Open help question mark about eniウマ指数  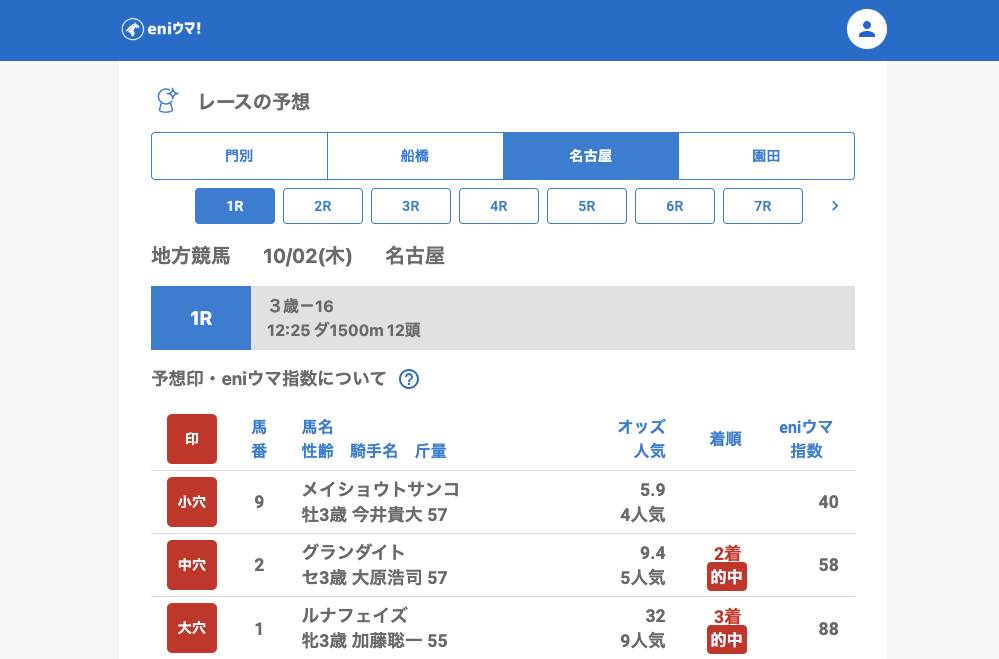tap(408, 379)
